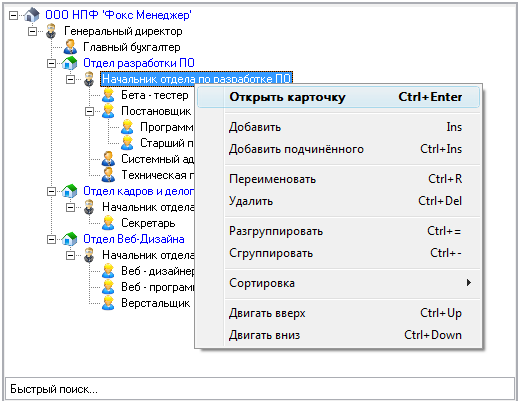Click the company house icon at tree root
The height and width of the screenshot is (401, 518).
tap(32, 15)
